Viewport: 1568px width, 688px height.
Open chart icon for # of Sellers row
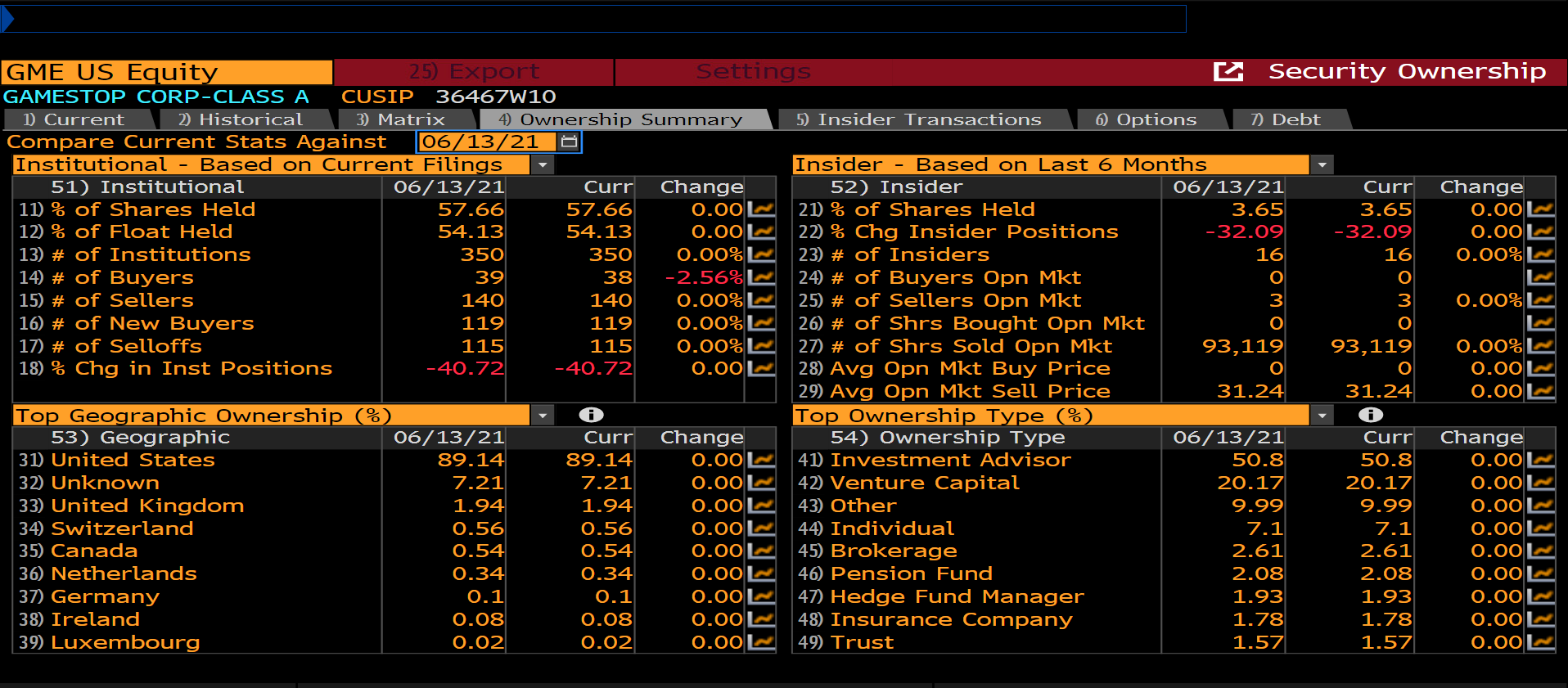pos(761,301)
